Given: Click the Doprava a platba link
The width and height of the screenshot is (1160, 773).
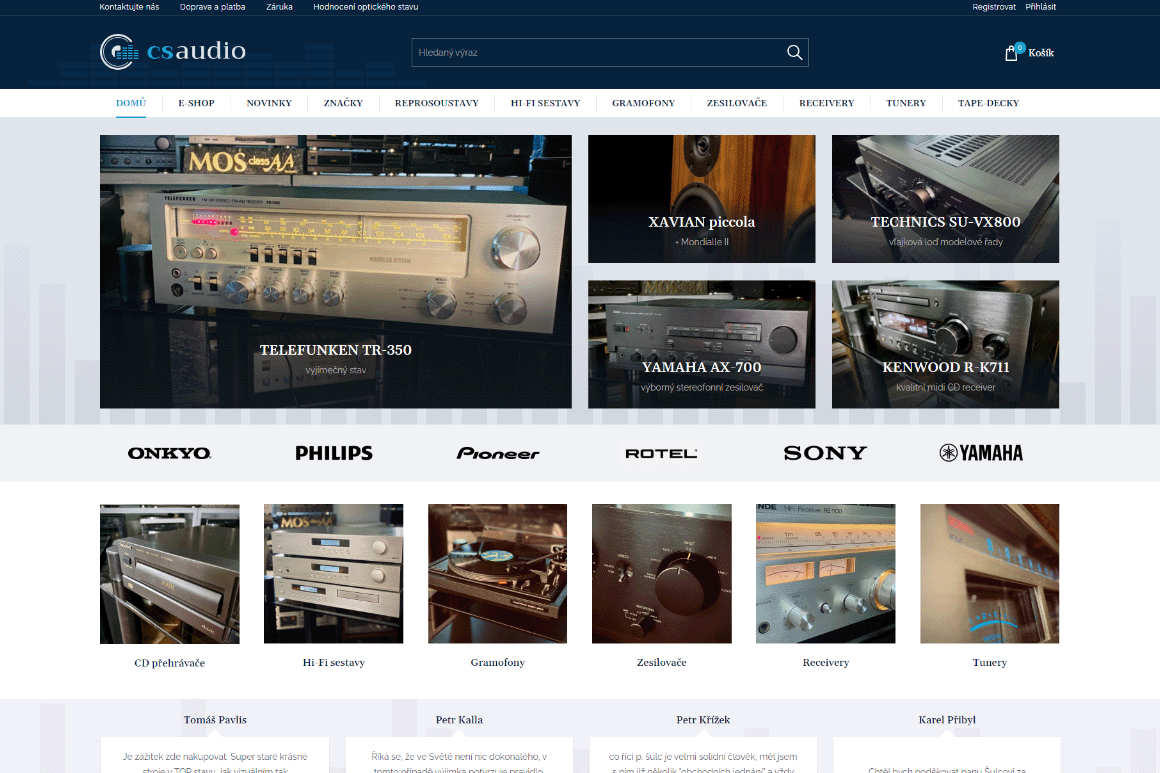Looking at the screenshot, I should [212, 7].
